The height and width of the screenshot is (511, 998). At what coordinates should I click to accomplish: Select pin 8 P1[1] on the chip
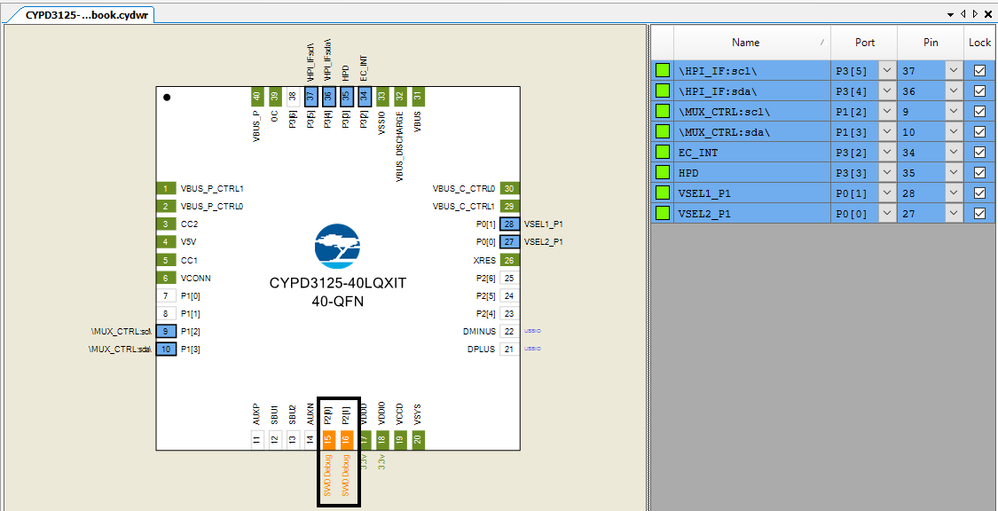(165, 313)
